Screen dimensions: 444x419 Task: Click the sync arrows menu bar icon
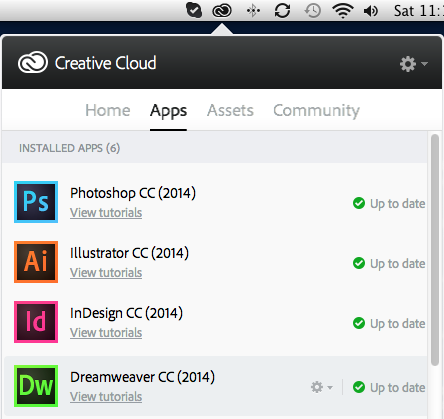(x=282, y=11)
